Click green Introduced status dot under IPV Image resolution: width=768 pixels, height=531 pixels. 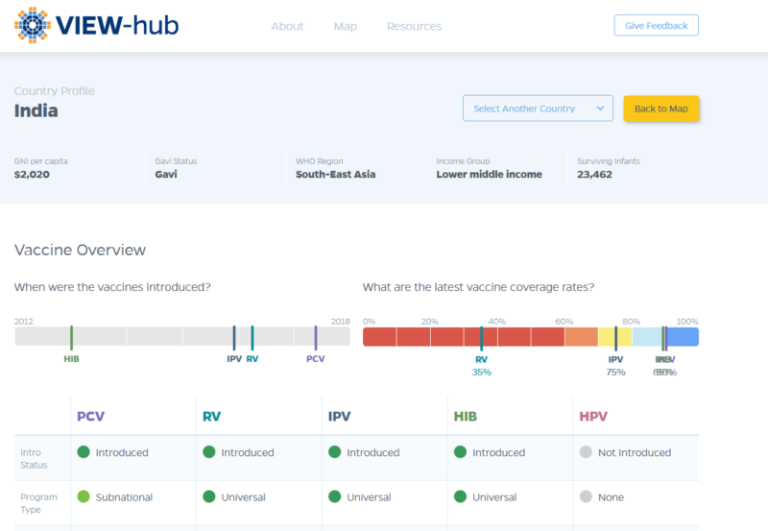click(335, 452)
